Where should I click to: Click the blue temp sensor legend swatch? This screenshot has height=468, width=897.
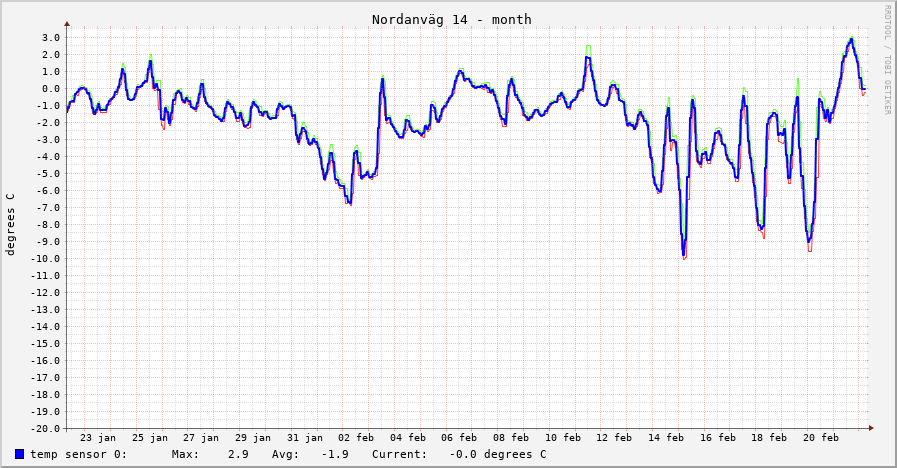[x=20, y=455]
